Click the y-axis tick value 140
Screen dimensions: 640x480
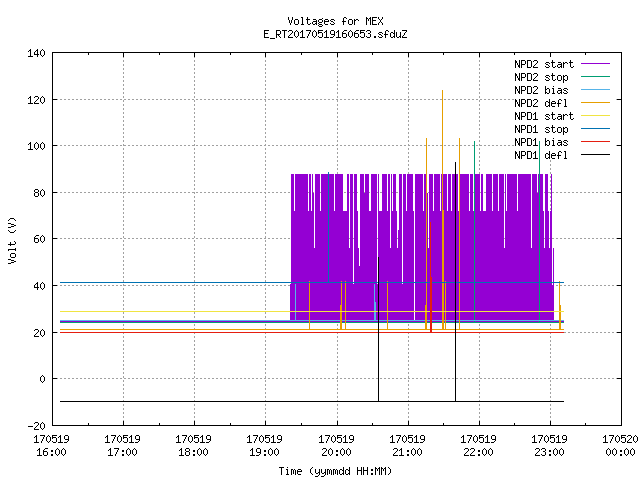point(36,53)
